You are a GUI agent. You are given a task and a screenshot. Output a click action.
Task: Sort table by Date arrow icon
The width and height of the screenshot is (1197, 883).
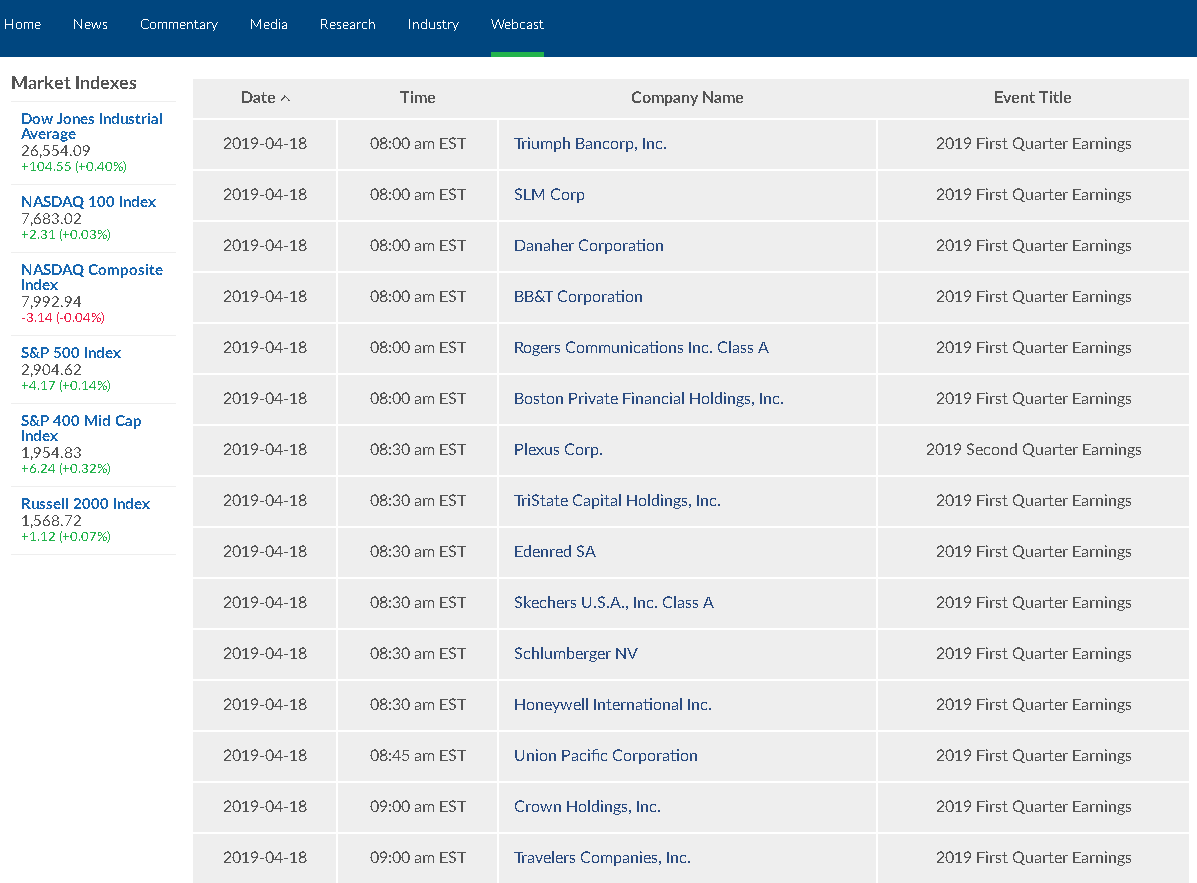[x=286, y=98]
